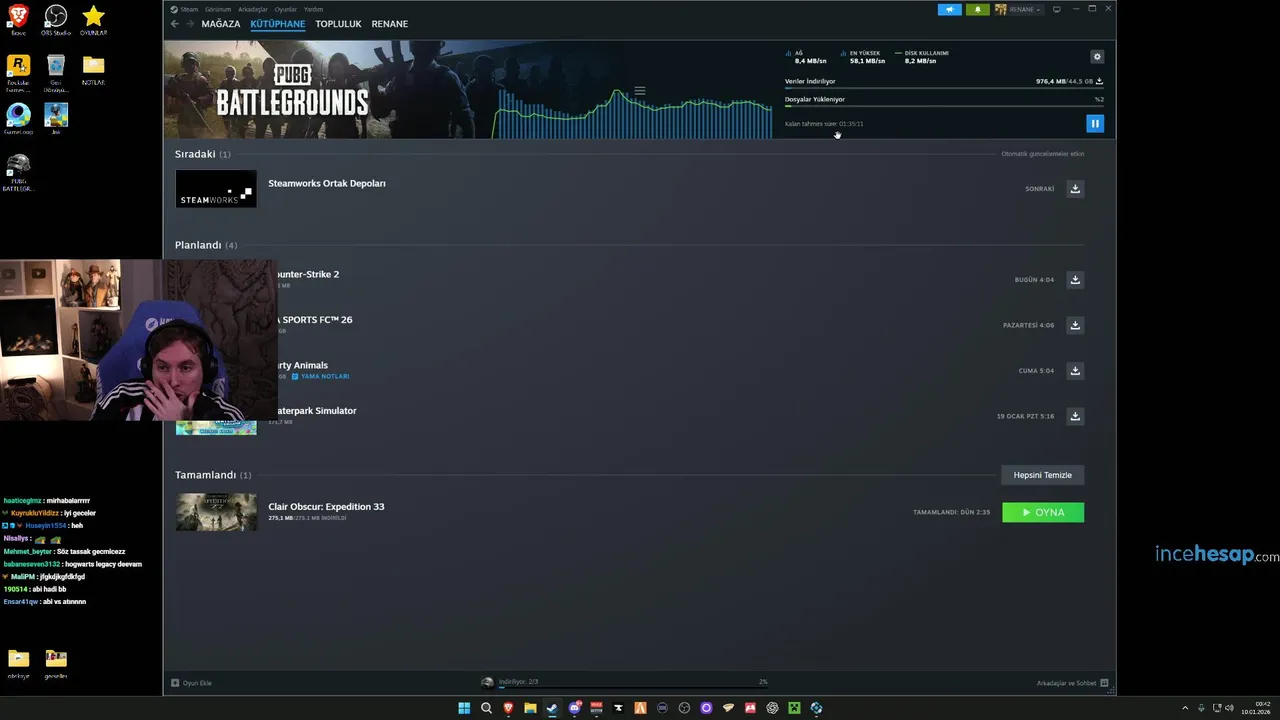Image resolution: width=1280 pixels, height=720 pixels.
Task: Open the download graph drag handle menu
Action: 640,91
